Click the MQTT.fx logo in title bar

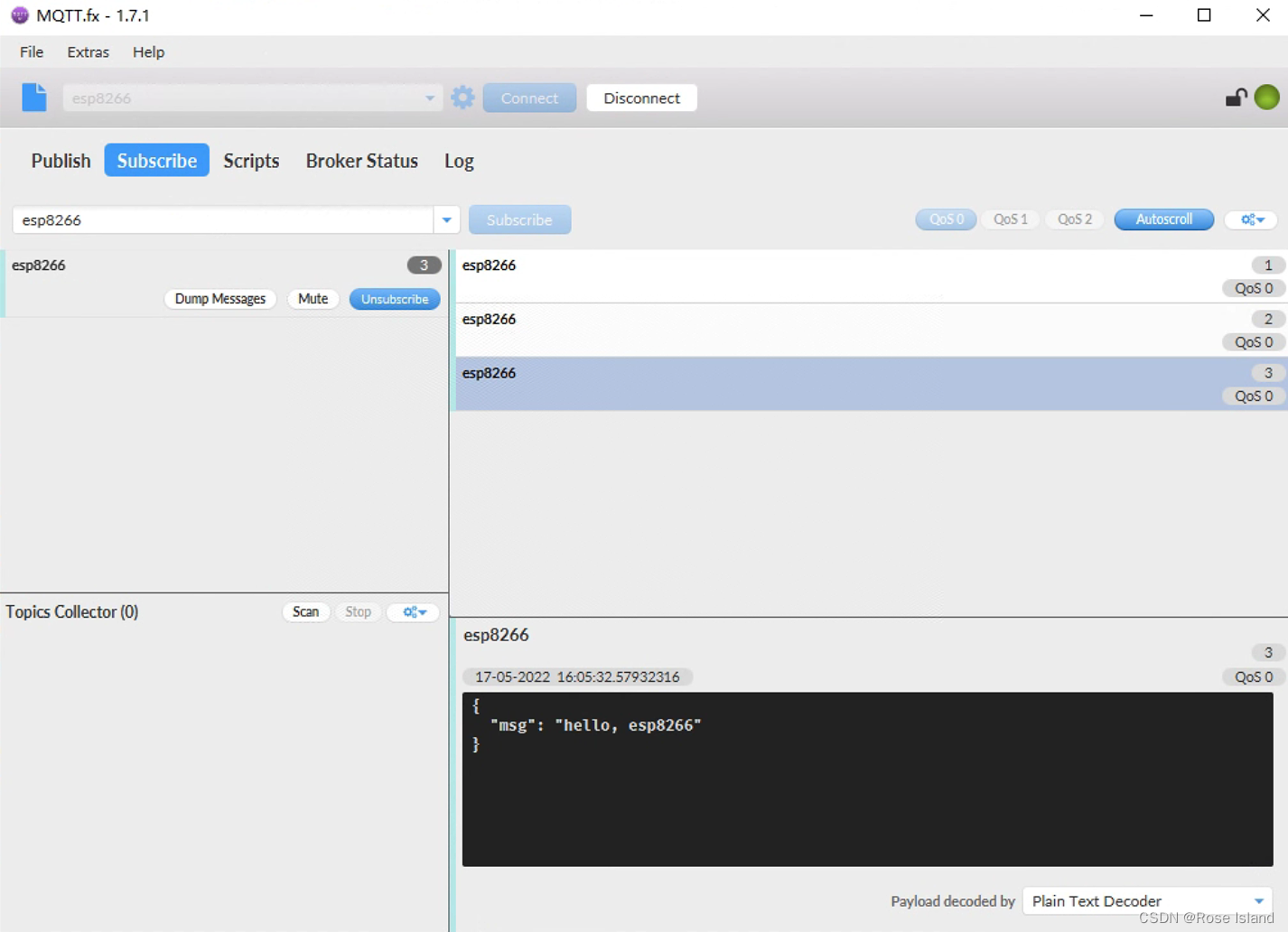click(x=19, y=14)
